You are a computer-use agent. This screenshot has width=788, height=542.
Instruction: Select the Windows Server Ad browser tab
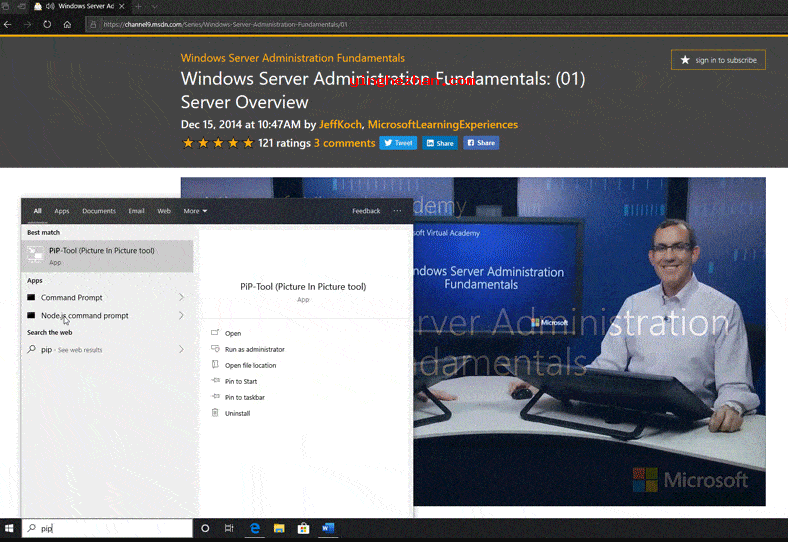click(80, 6)
